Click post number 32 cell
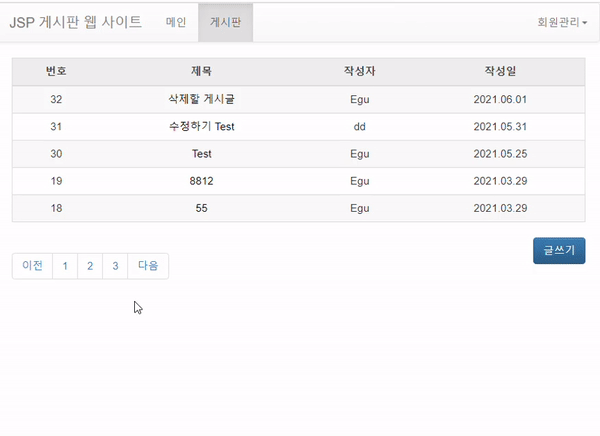The width and height of the screenshot is (600, 436). click(56, 100)
